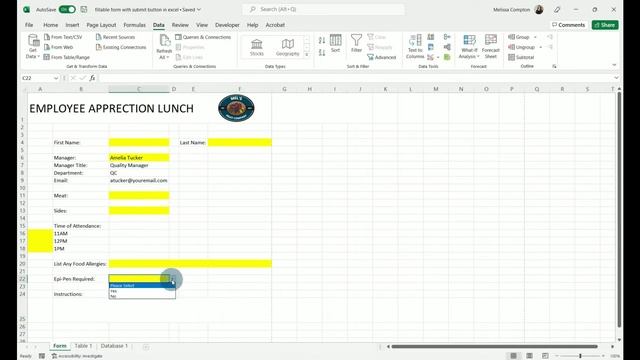
Task: Open the Acrobat tab
Action: (275, 25)
